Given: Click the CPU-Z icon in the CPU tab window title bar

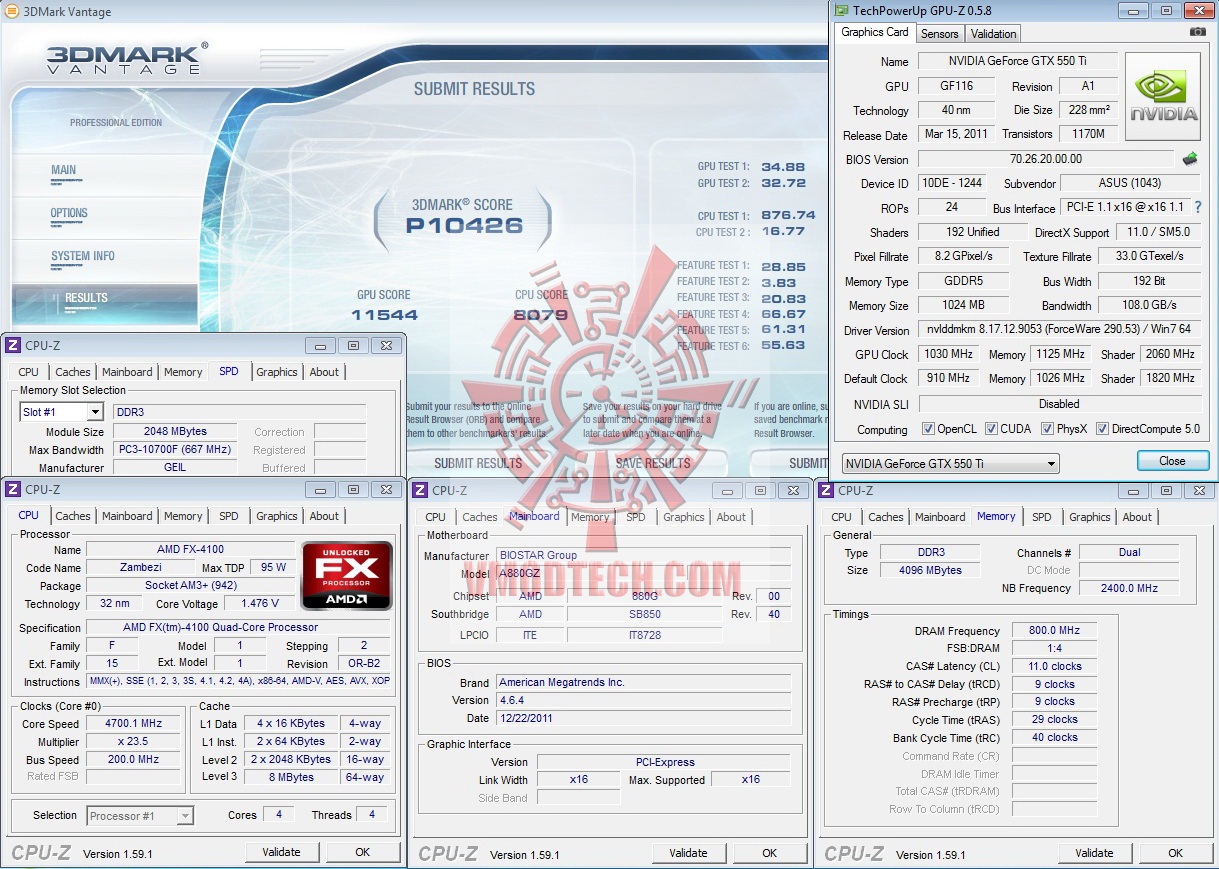Looking at the screenshot, I should (13, 489).
